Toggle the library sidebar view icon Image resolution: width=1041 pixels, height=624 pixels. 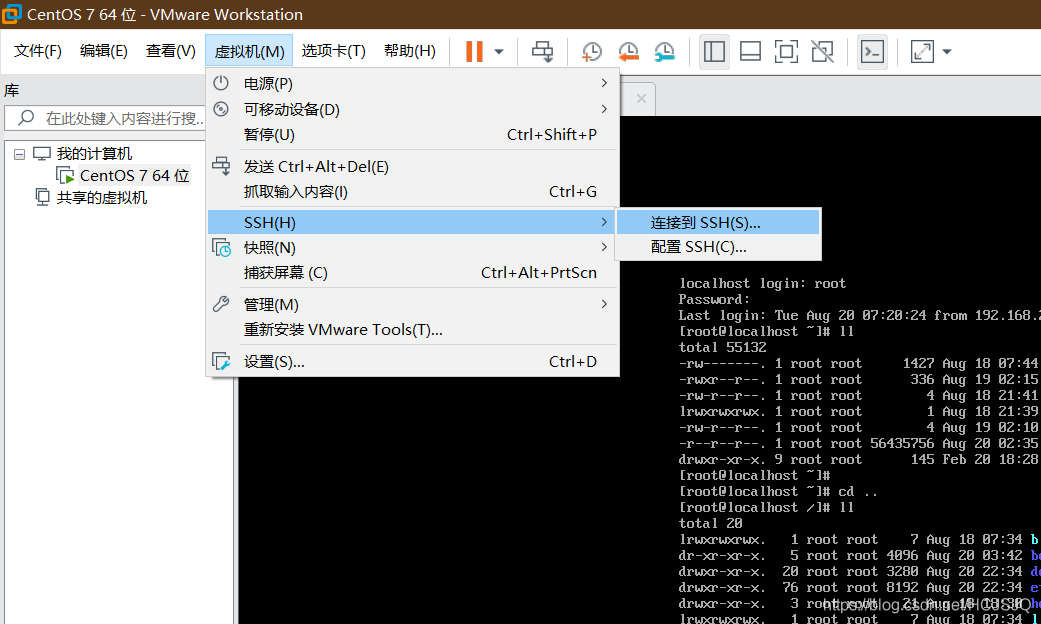714,51
